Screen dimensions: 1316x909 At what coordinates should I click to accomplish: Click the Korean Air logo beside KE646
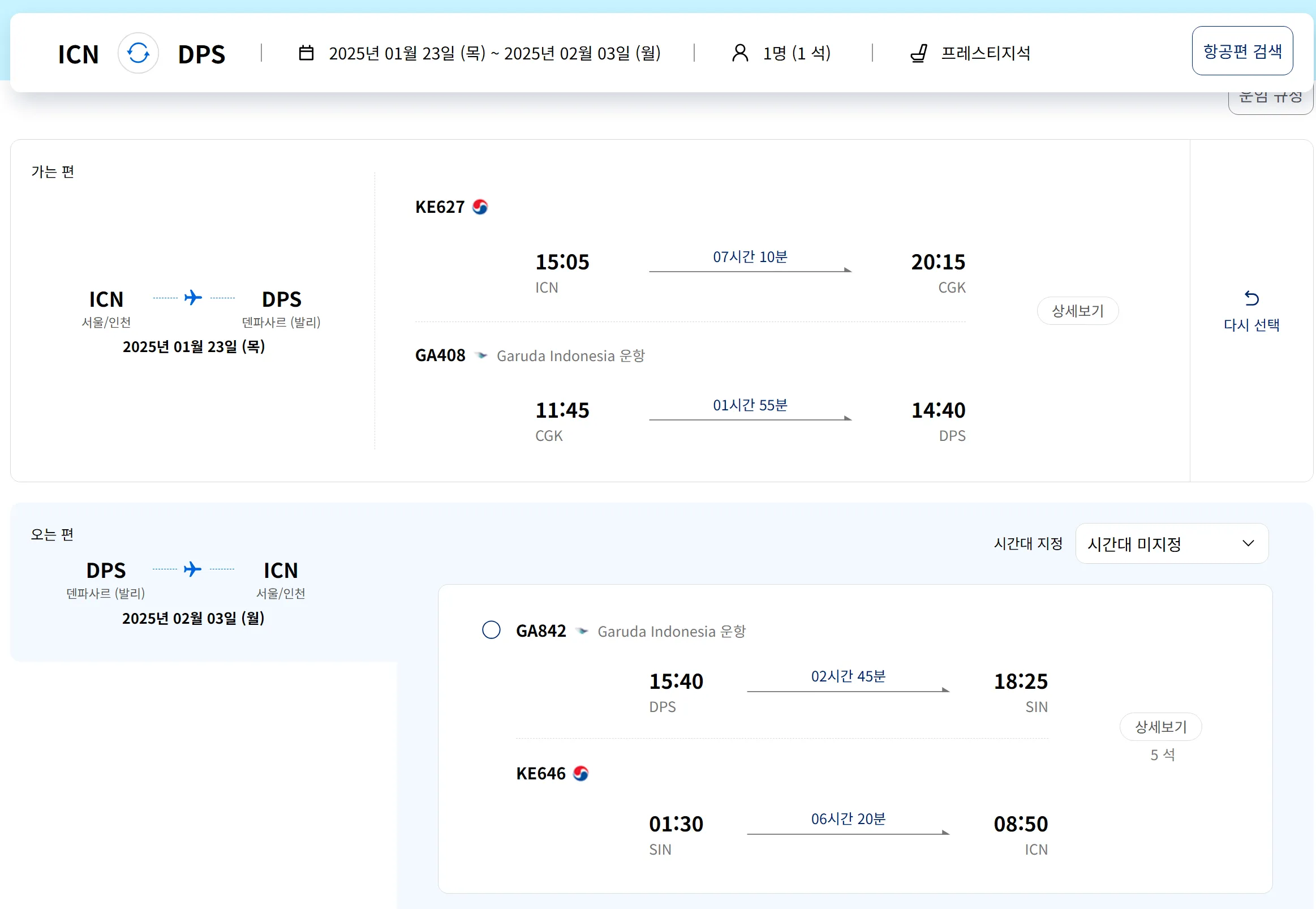pos(580,774)
